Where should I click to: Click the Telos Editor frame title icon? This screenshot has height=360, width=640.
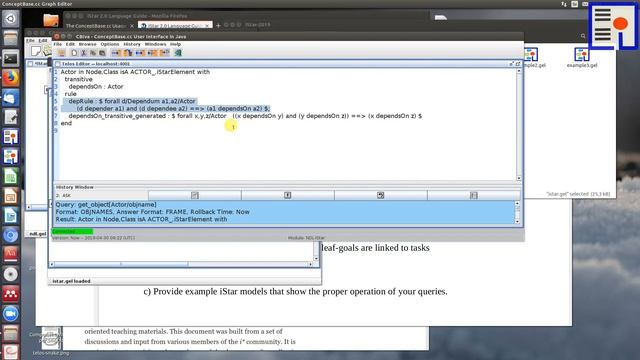point(58,64)
